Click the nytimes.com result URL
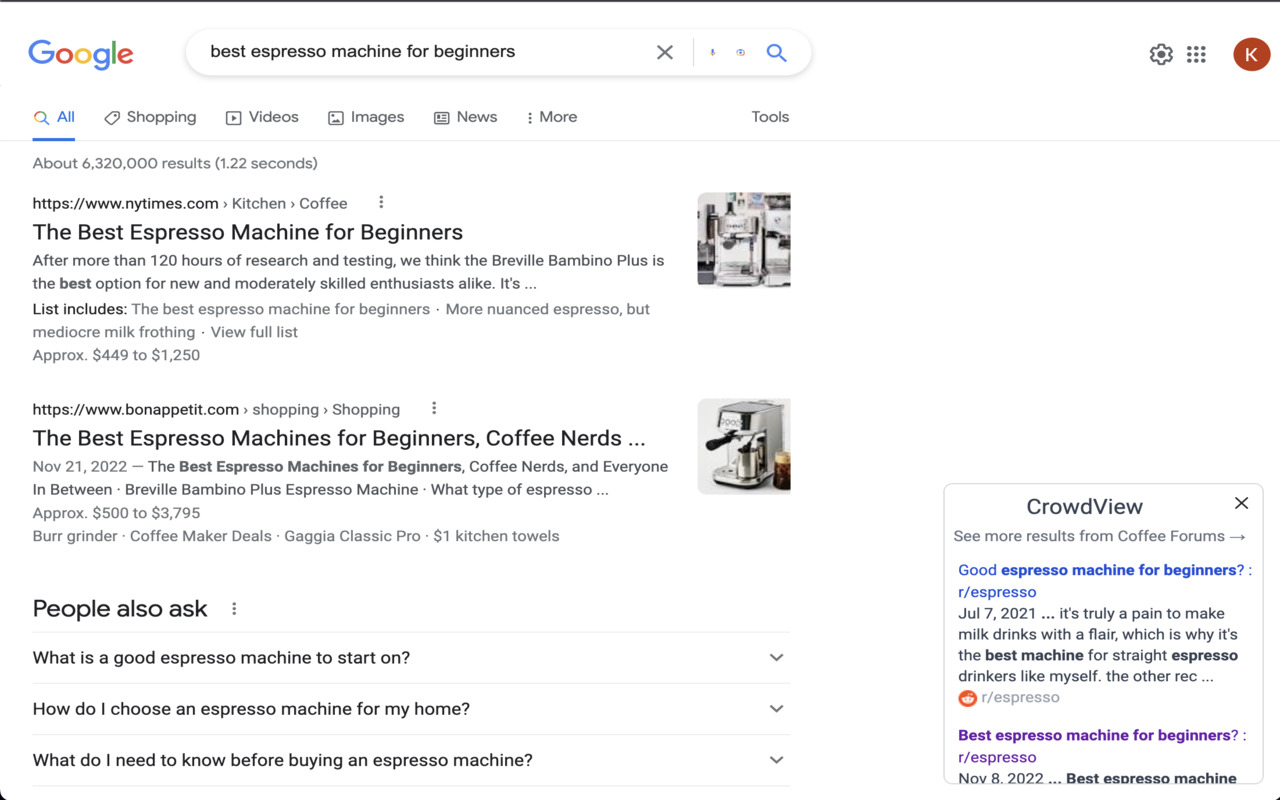The height and width of the screenshot is (800, 1280). coord(190,203)
